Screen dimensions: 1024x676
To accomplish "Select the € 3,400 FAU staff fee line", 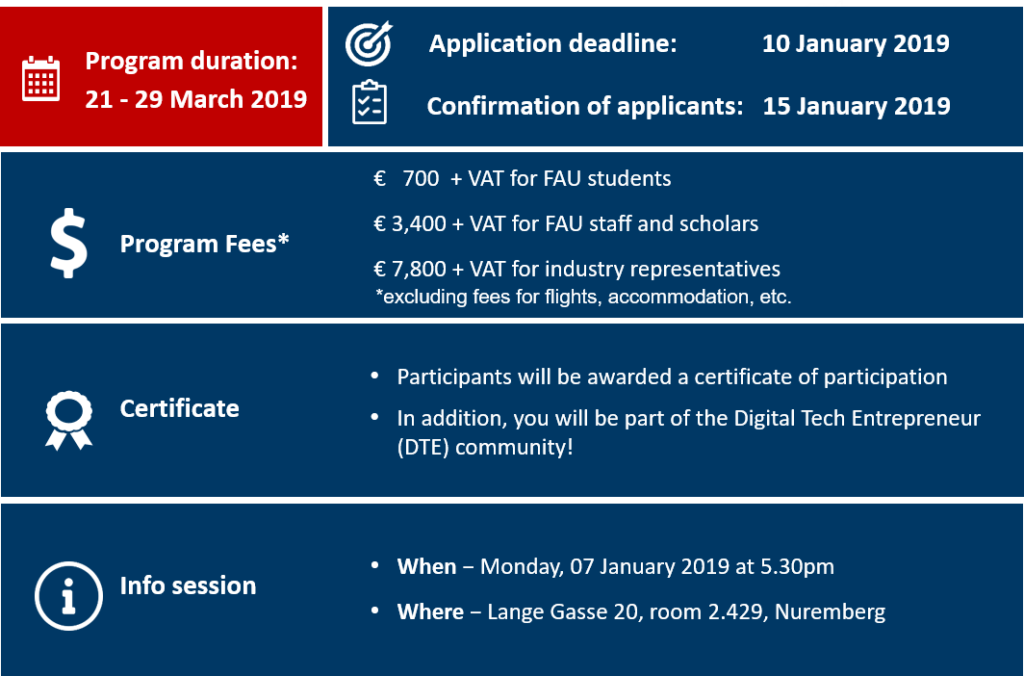I will tap(566, 224).
